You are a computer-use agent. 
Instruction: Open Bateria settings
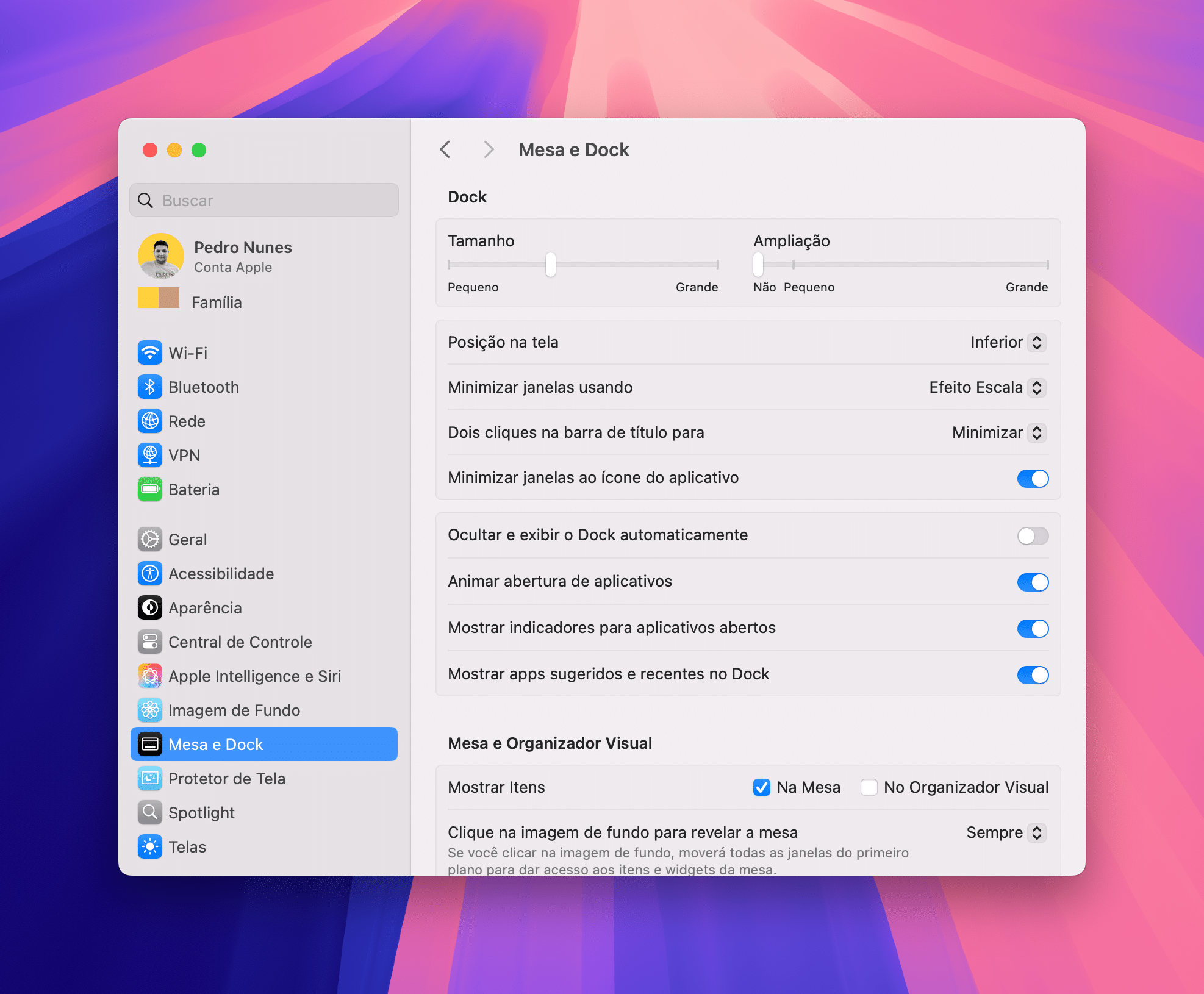[x=264, y=489]
